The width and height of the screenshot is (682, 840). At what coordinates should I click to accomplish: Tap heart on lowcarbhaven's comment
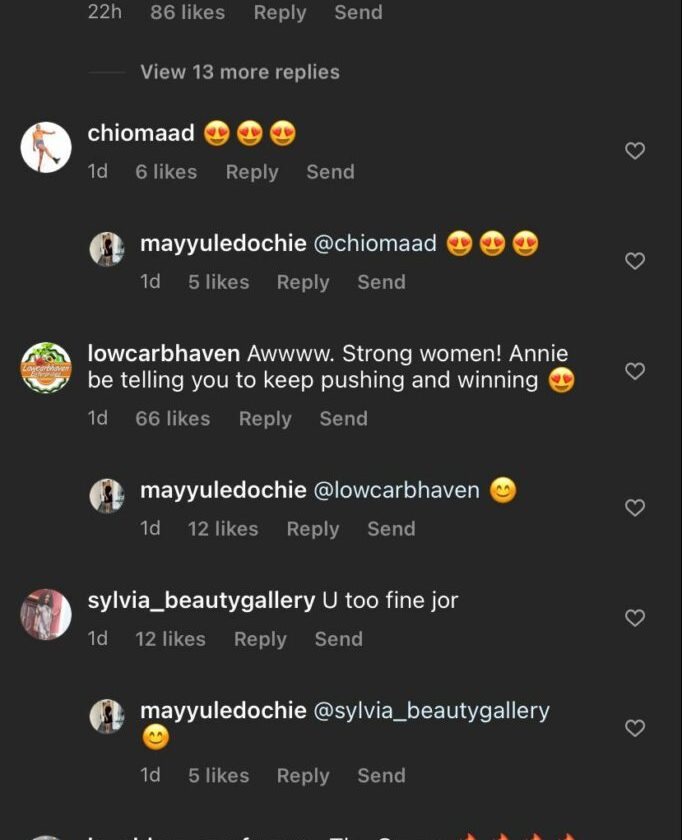pyautogui.click(x=634, y=371)
